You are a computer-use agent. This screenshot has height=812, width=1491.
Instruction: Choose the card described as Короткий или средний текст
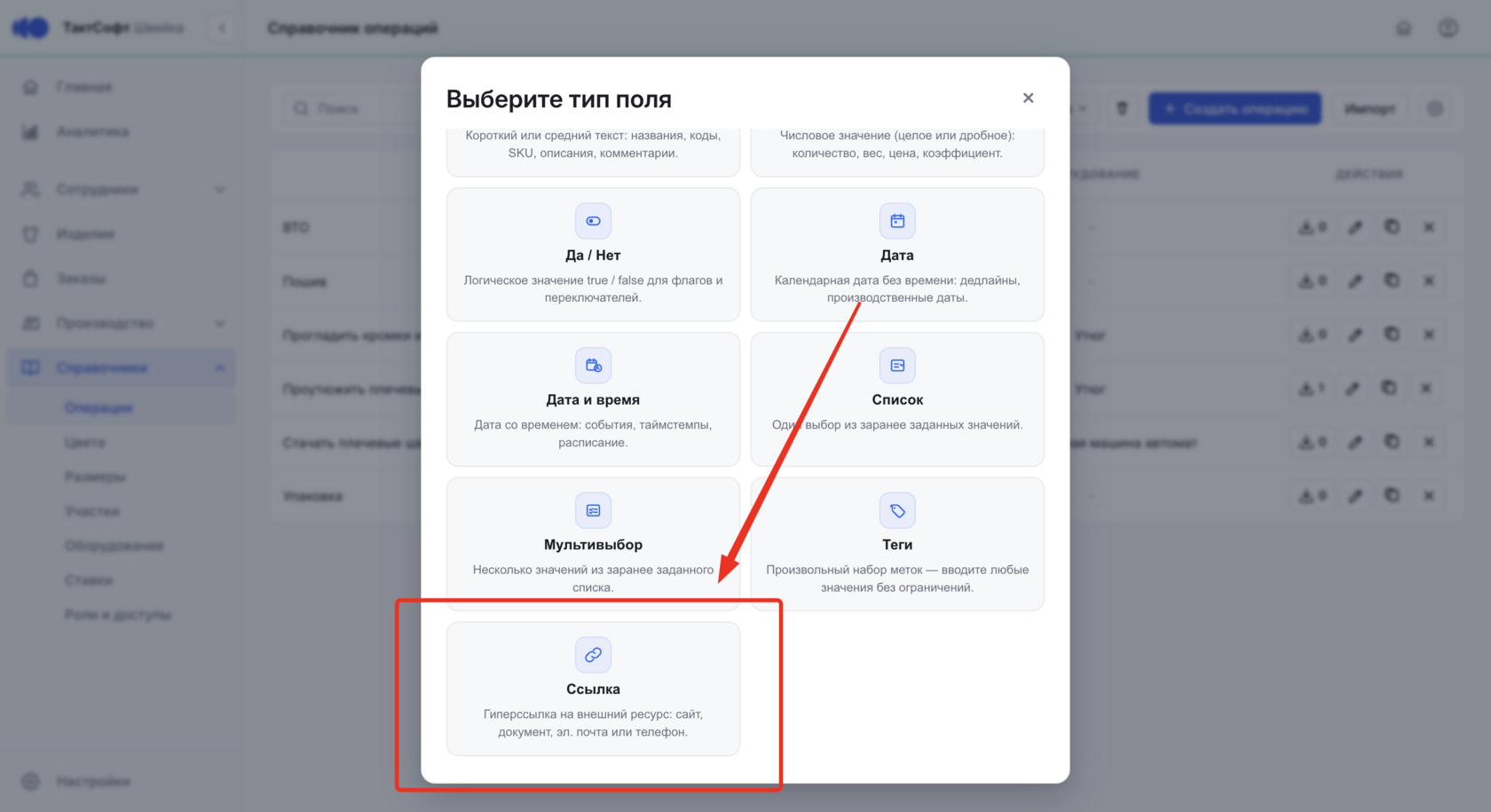click(593, 152)
